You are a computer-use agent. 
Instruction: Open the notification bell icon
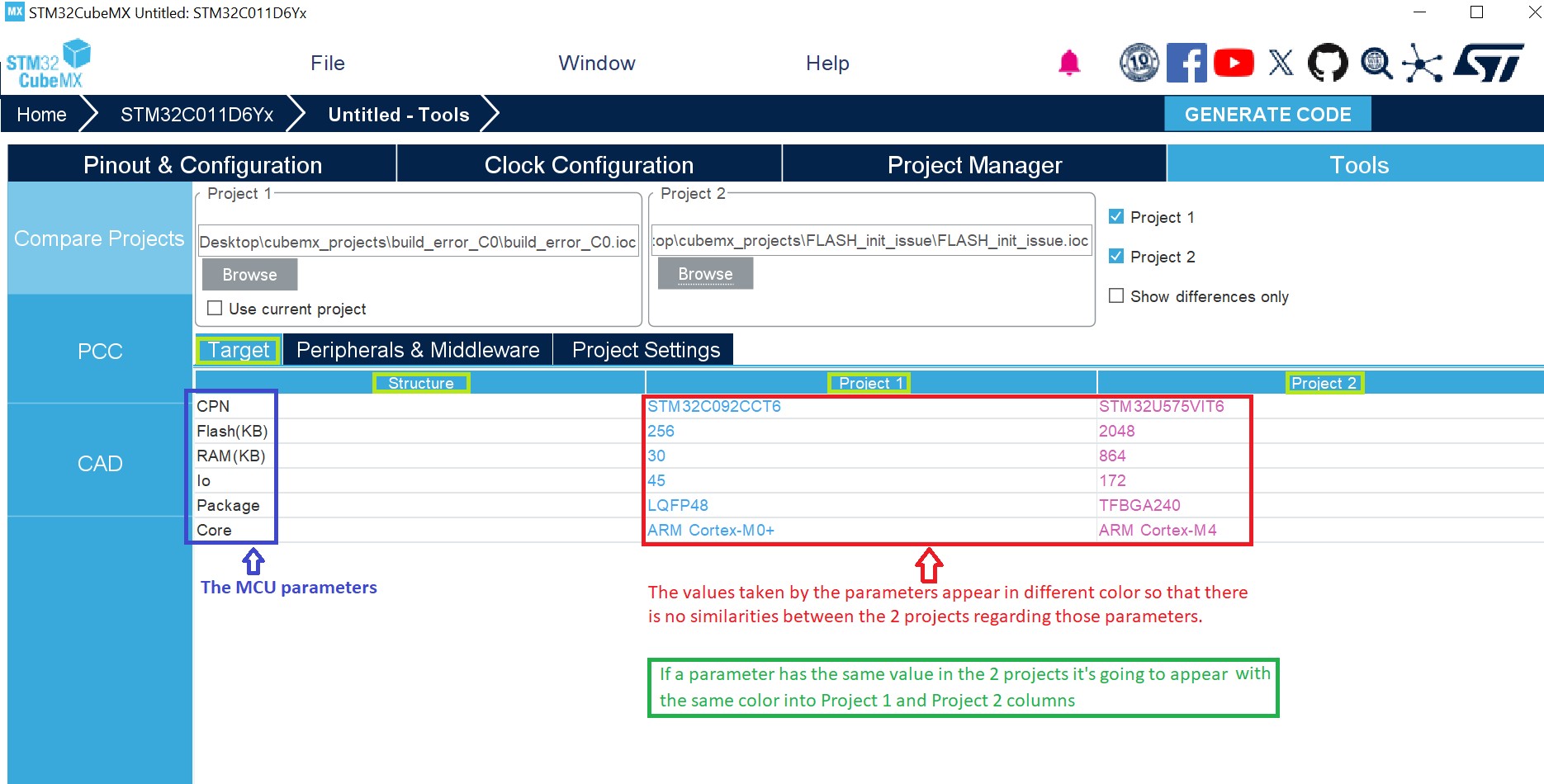click(1069, 63)
